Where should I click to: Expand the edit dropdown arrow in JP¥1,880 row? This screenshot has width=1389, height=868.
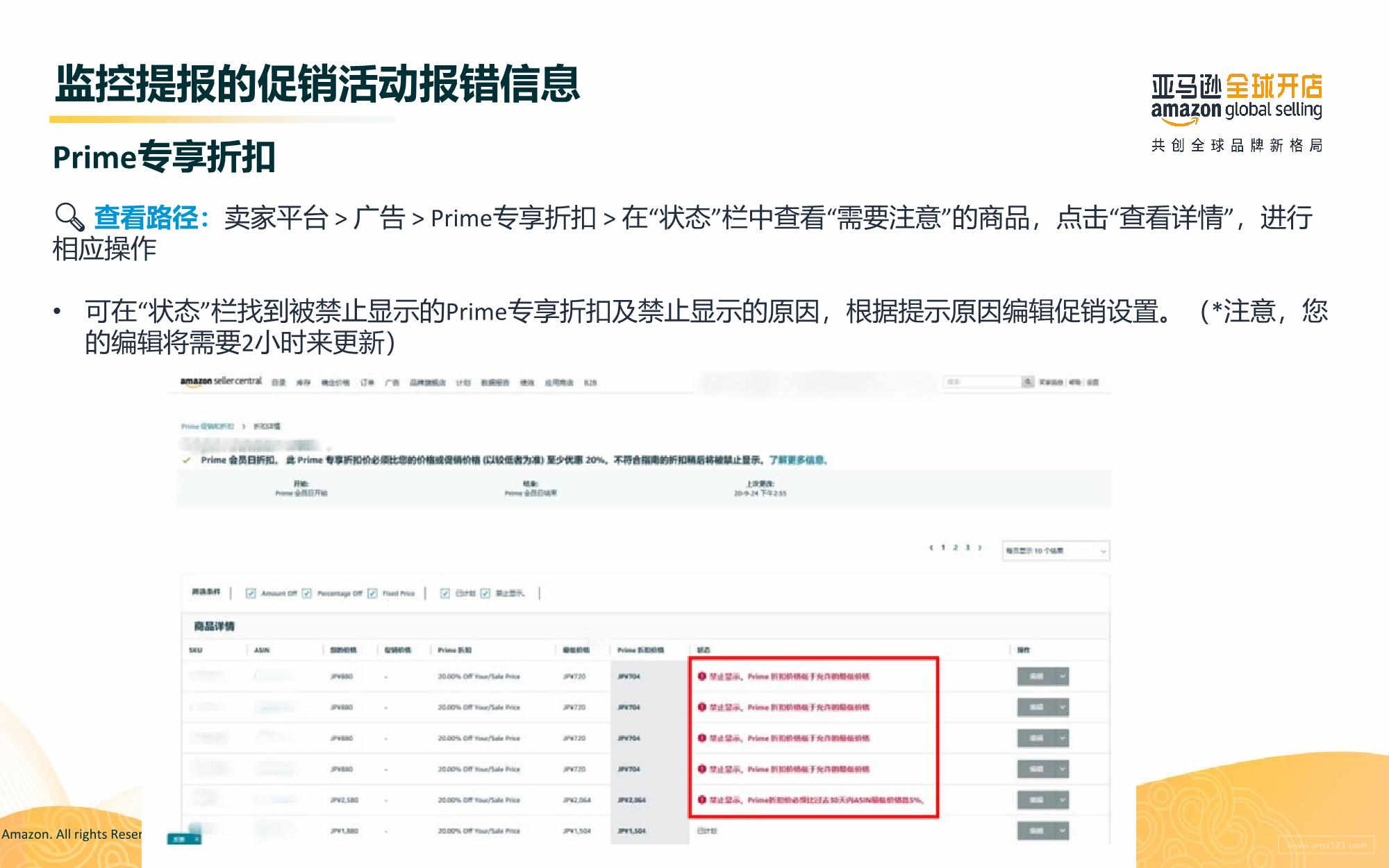pyautogui.click(x=1062, y=831)
